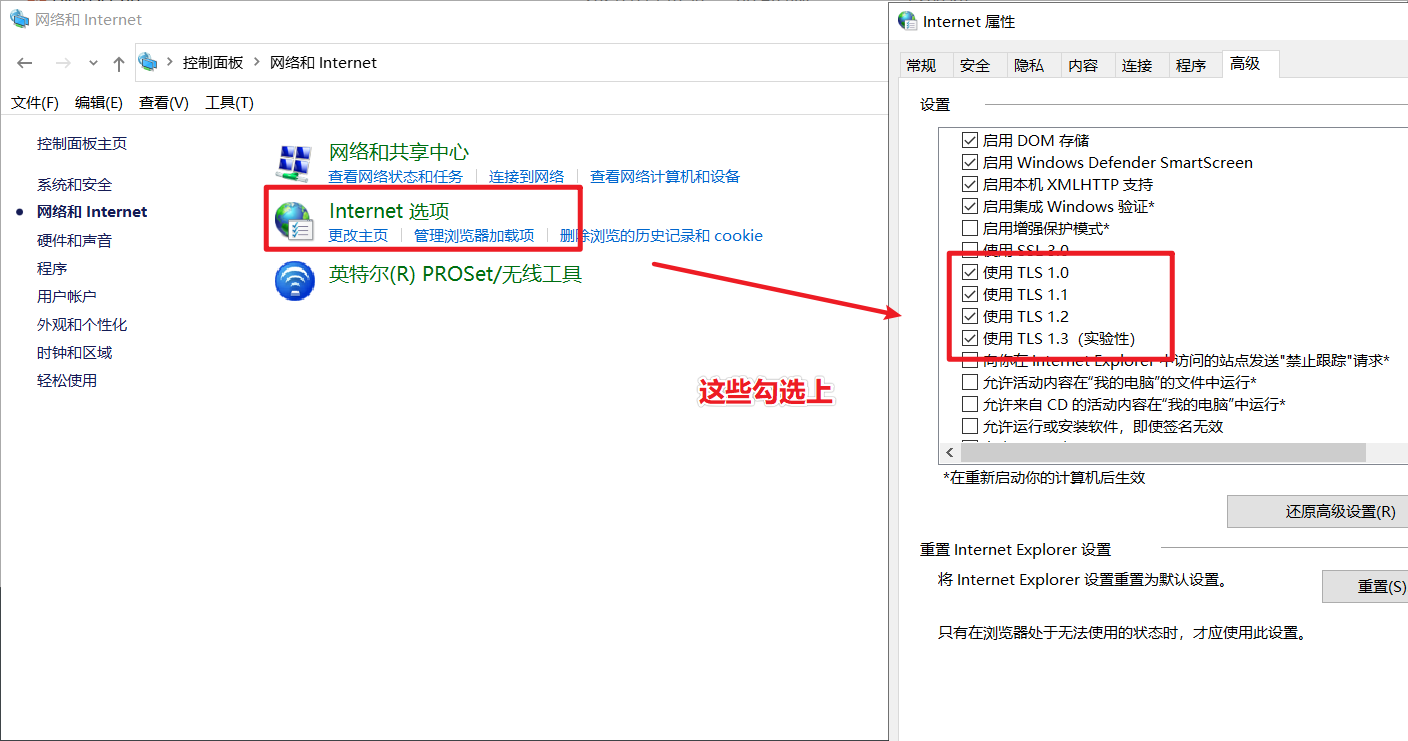The image size is (1408, 741).
Task: Switch to the 隐私 tab
Action: 1029,65
